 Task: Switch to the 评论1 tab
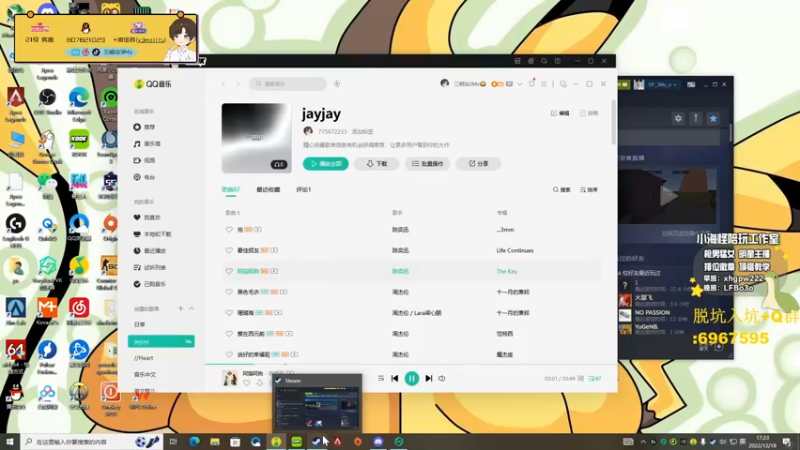304,190
